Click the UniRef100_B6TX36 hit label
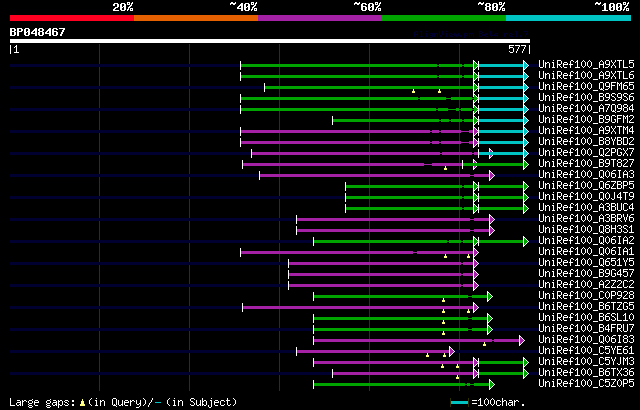Image resolution: width=640 pixels, height=410 pixels. [x=586, y=373]
